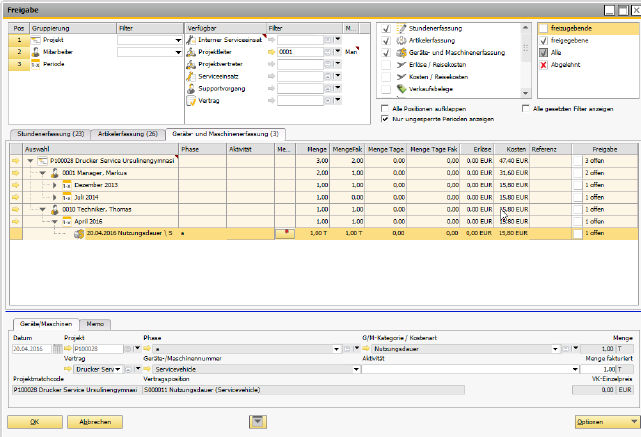The image size is (641, 437).
Task: Open the Projekt filter dropdown in Gruppierung
Action: click(179, 39)
